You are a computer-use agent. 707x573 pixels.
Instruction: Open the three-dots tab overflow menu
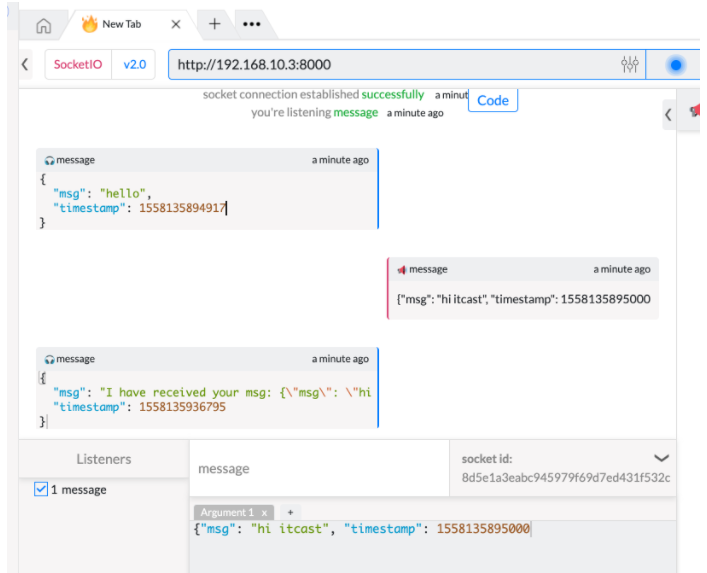tap(252, 24)
